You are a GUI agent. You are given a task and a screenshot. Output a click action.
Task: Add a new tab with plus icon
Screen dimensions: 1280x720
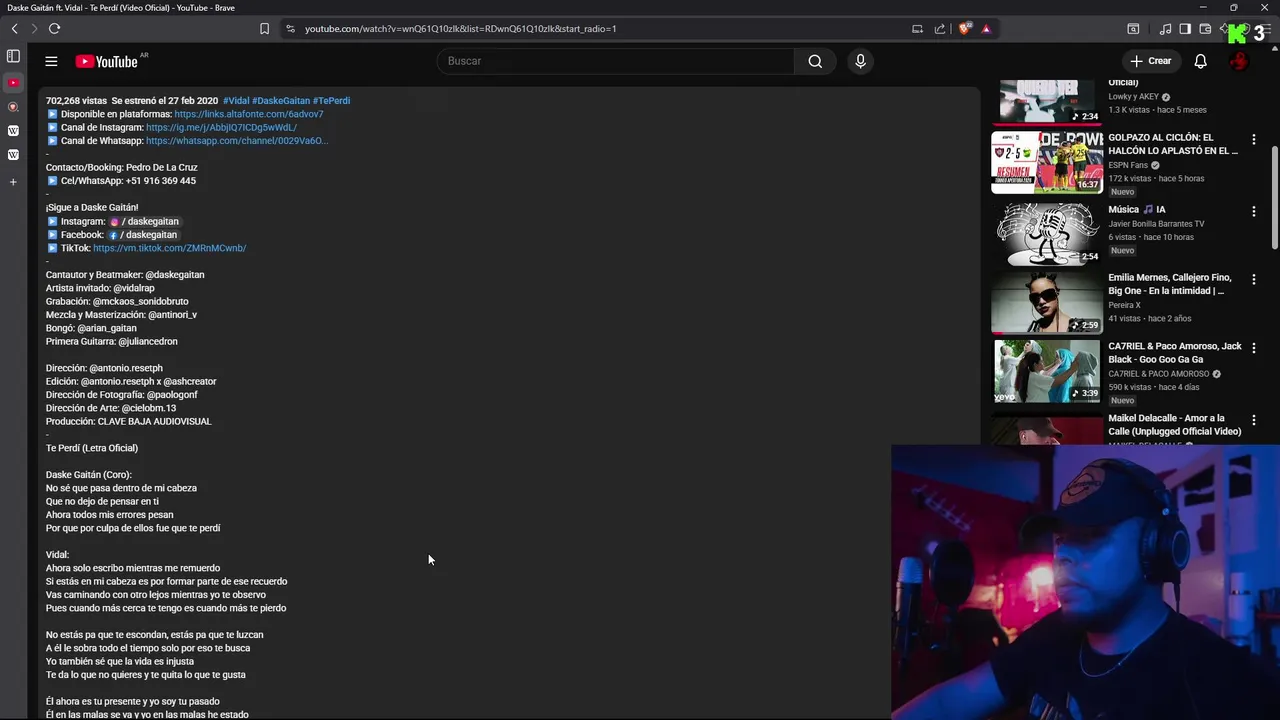pos(13,182)
